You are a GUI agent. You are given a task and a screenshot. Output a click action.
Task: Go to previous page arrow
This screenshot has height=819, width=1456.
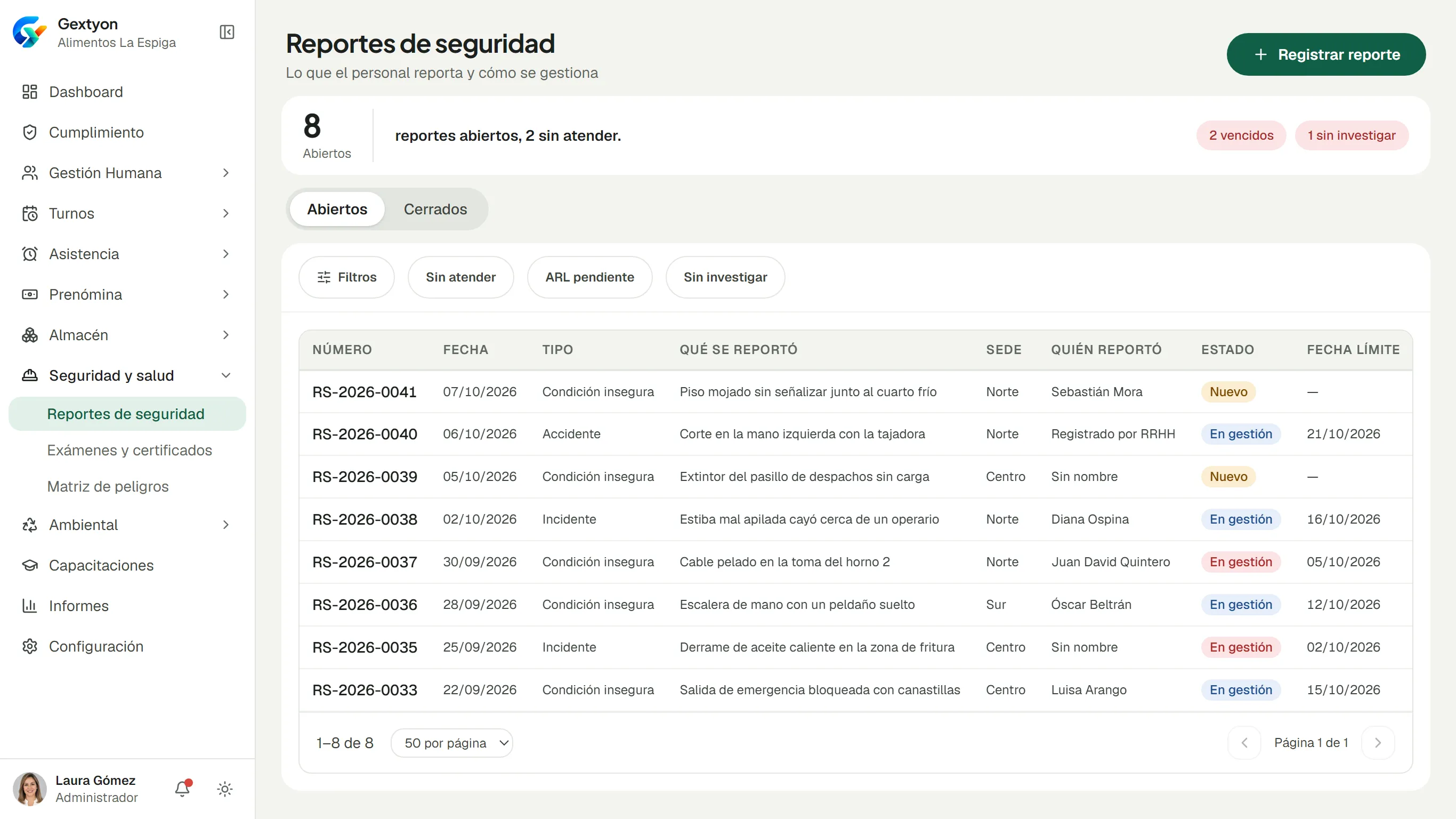point(1244,743)
